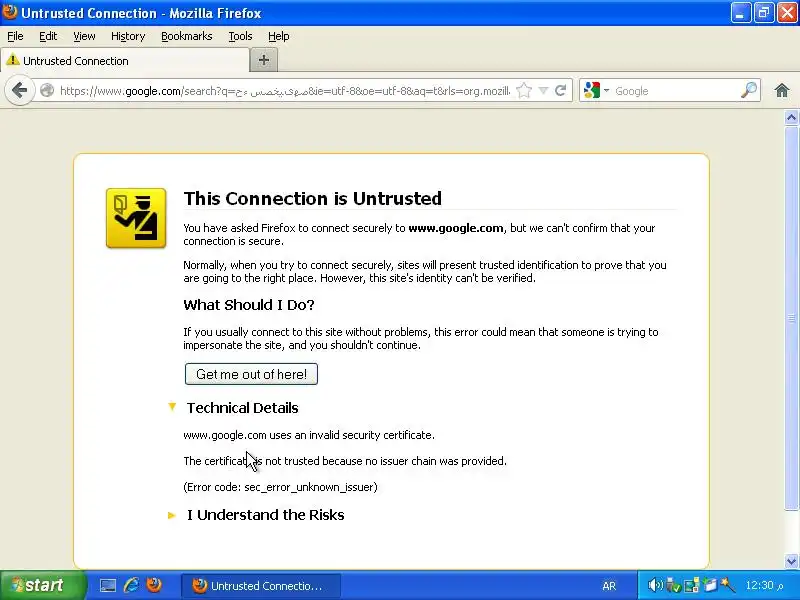Viewport: 800px width, 600px height.
Task: Click the Get me out of here! button
Action: tap(251, 374)
